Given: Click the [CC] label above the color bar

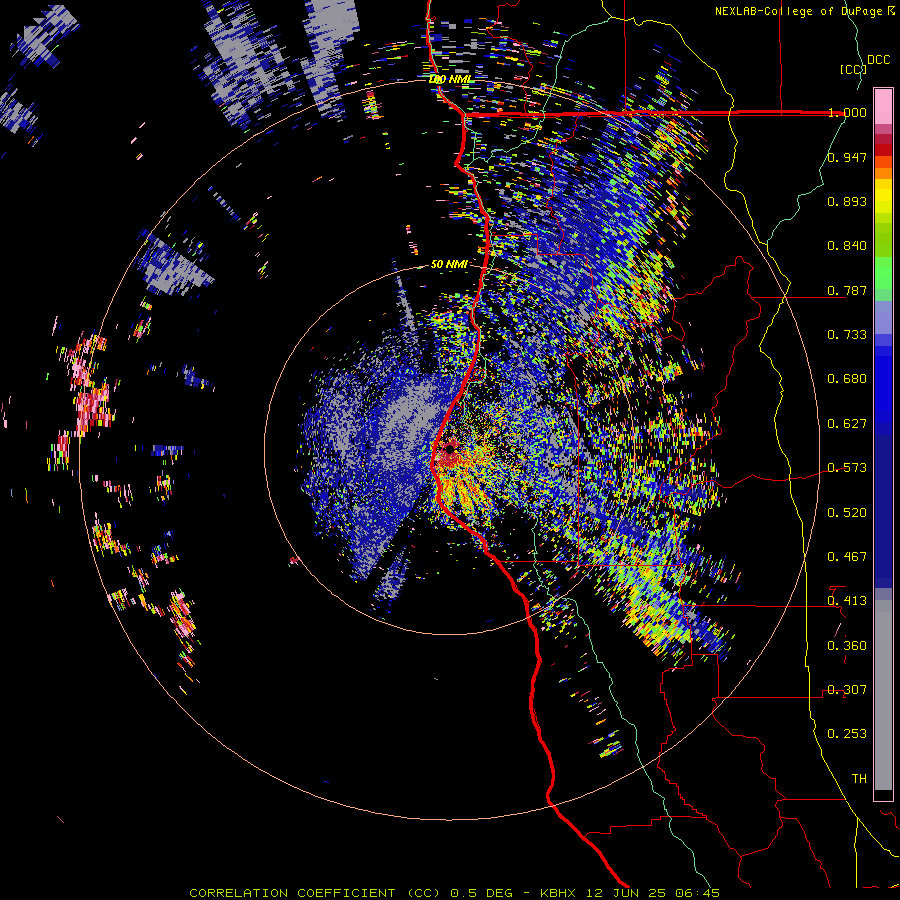Looking at the screenshot, I should (x=852, y=69).
